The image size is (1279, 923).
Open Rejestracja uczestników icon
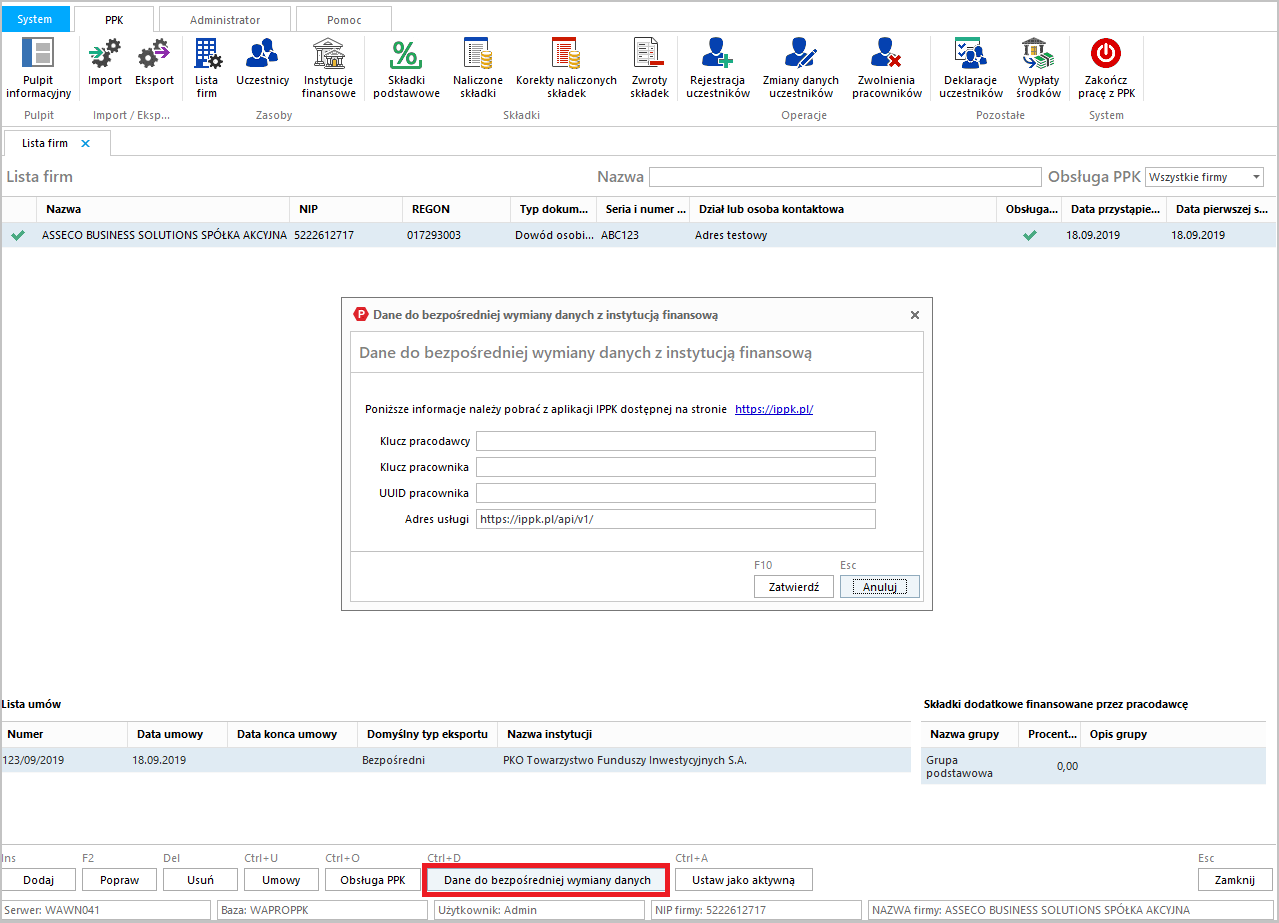point(717,53)
